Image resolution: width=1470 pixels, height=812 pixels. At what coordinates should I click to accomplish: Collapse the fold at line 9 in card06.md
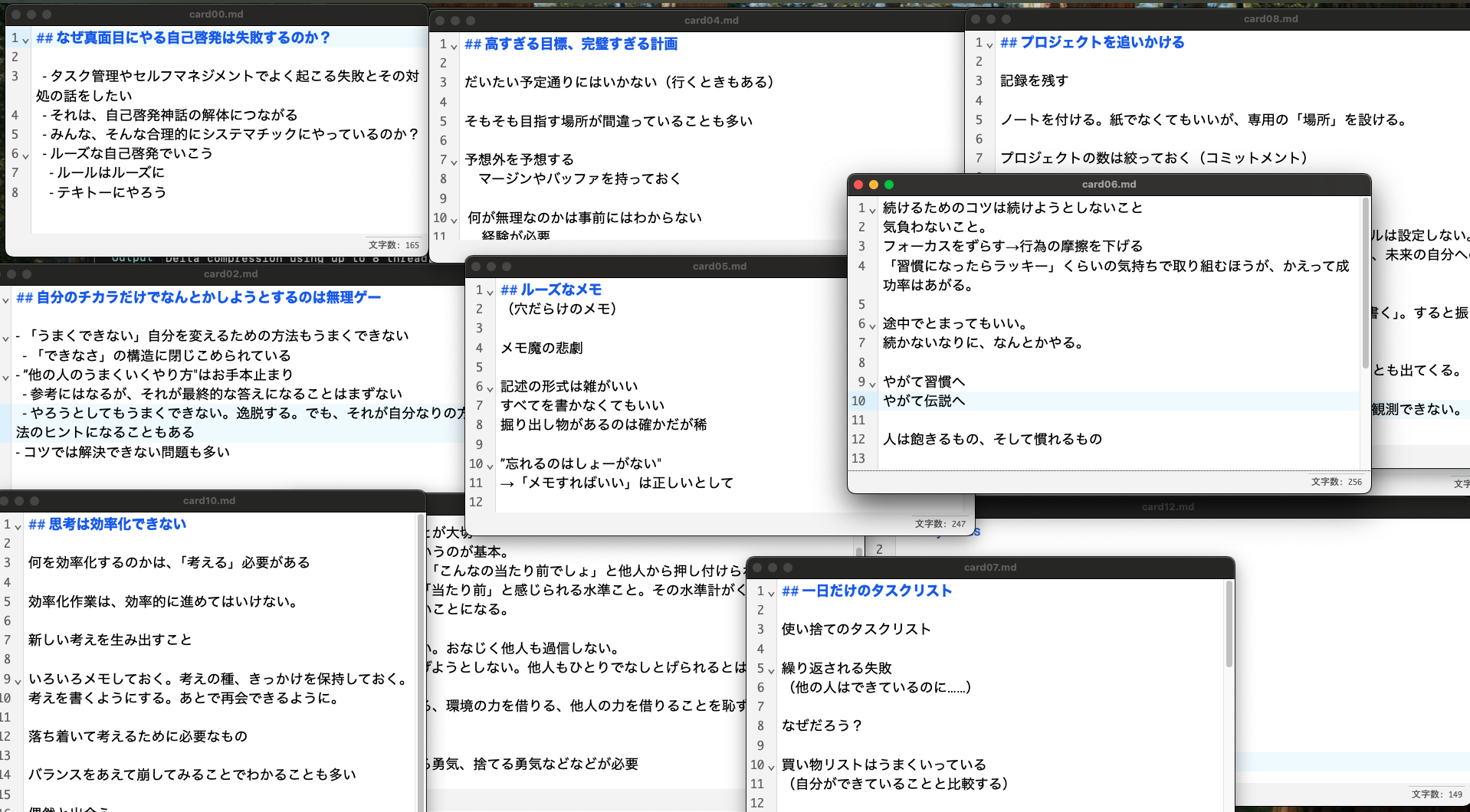[872, 384]
